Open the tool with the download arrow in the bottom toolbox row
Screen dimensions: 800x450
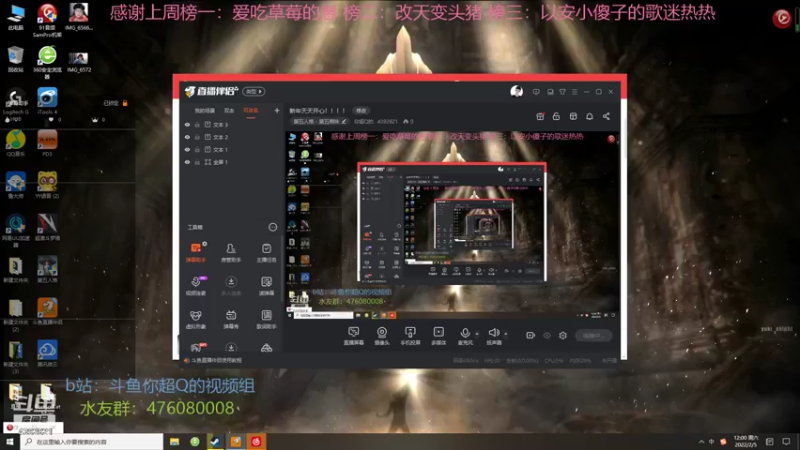click(231, 347)
